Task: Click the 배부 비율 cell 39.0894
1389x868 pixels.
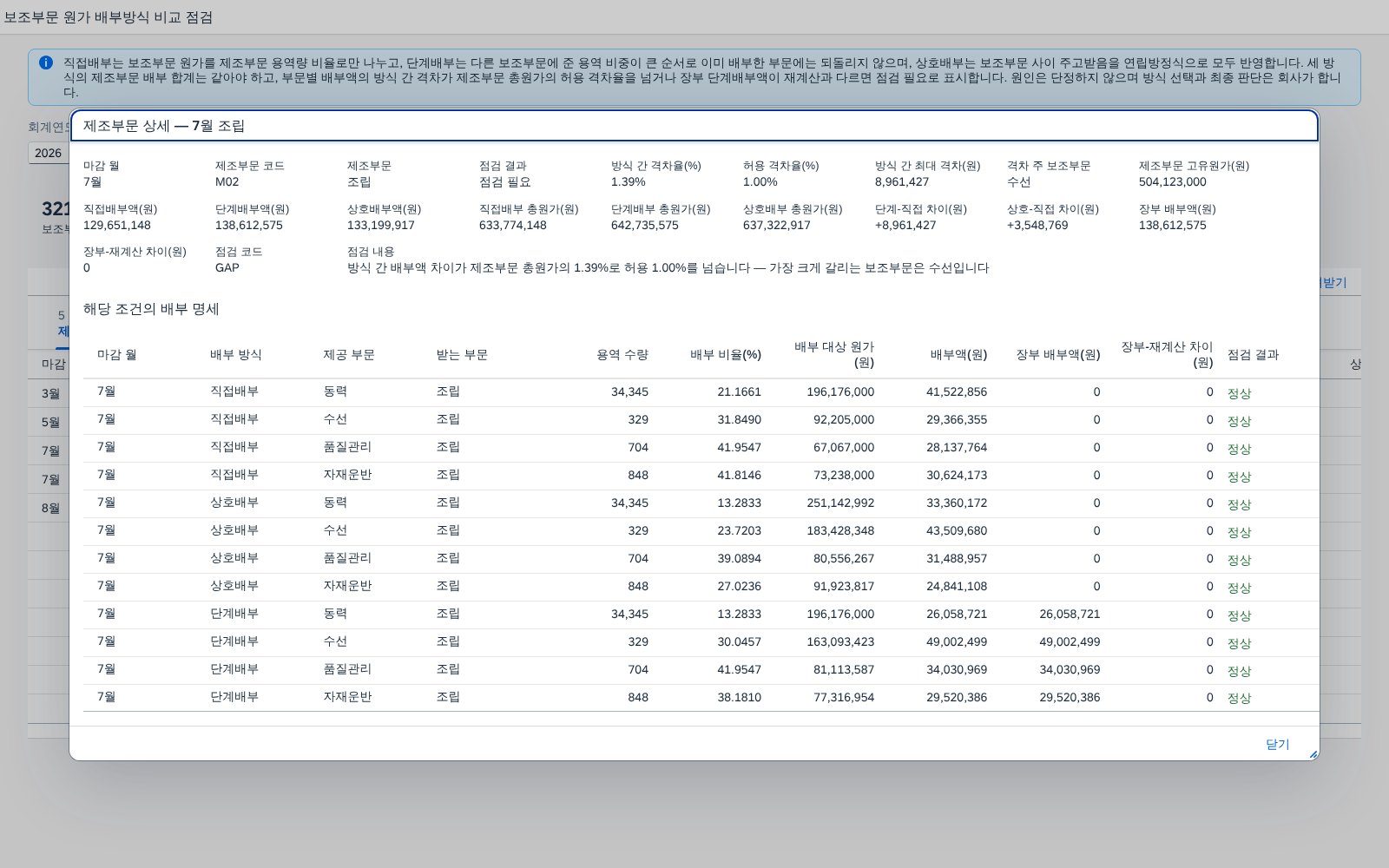Action: click(740, 559)
